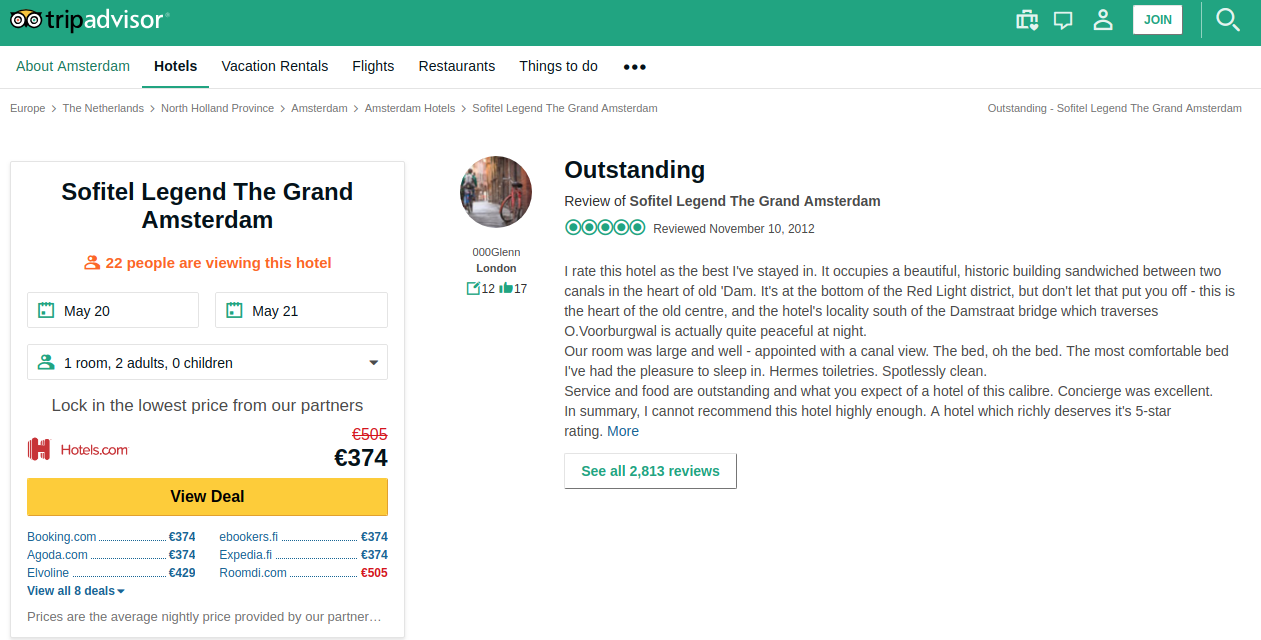This screenshot has height=640, width=1261.
Task: Open the more navigation options ellipsis
Action: coord(635,67)
